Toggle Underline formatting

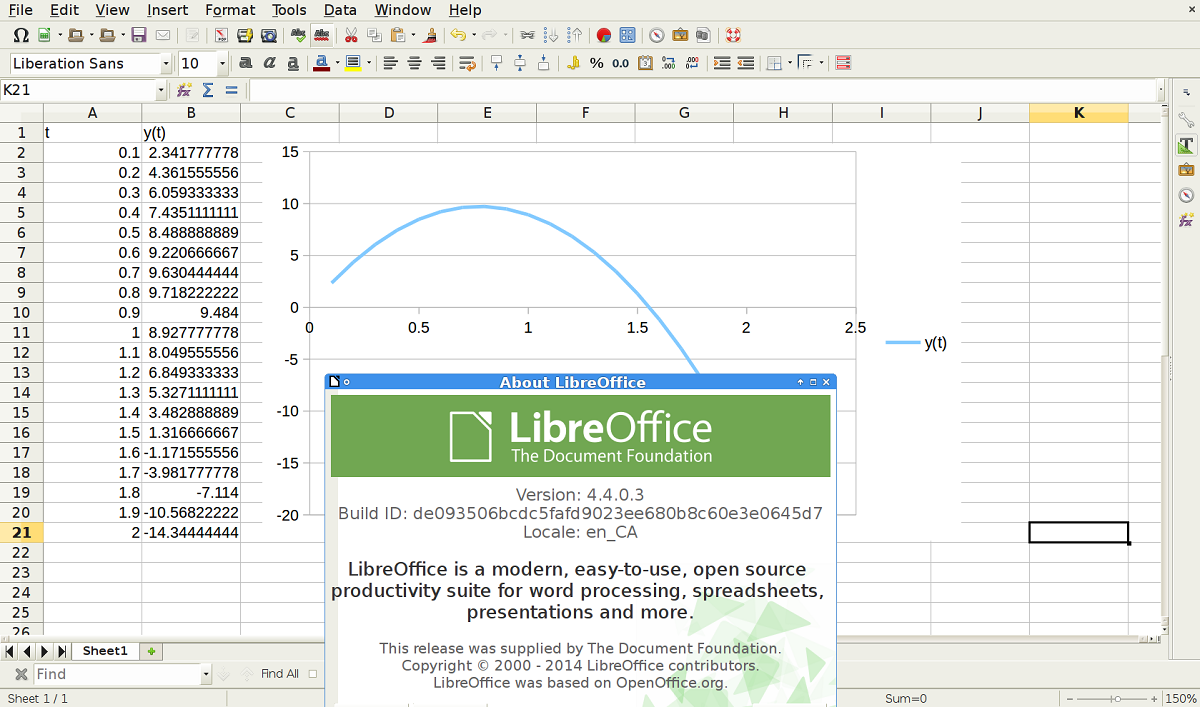[x=293, y=63]
